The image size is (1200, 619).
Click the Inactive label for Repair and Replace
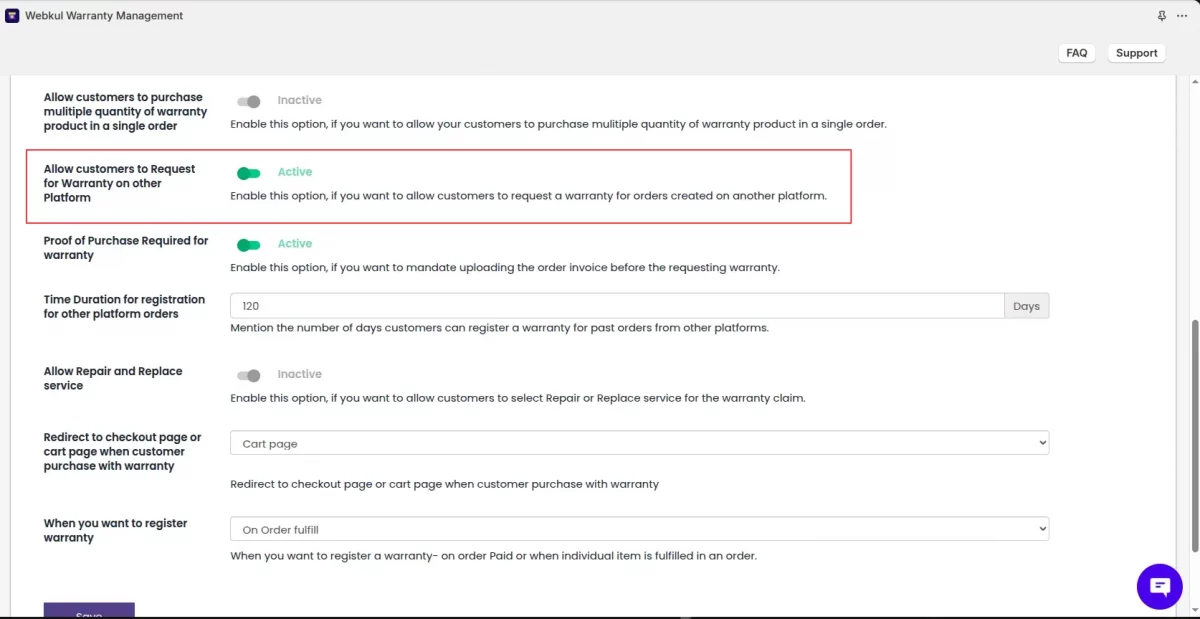(299, 374)
